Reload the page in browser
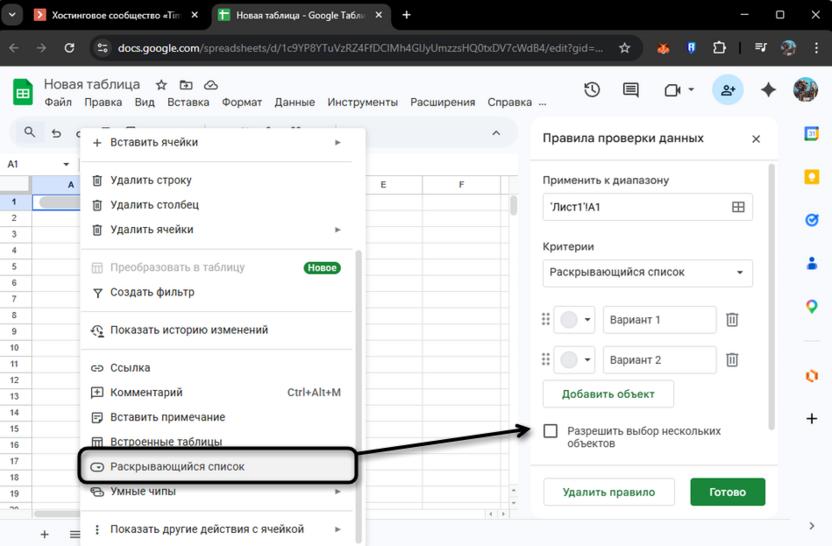 click(69, 48)
